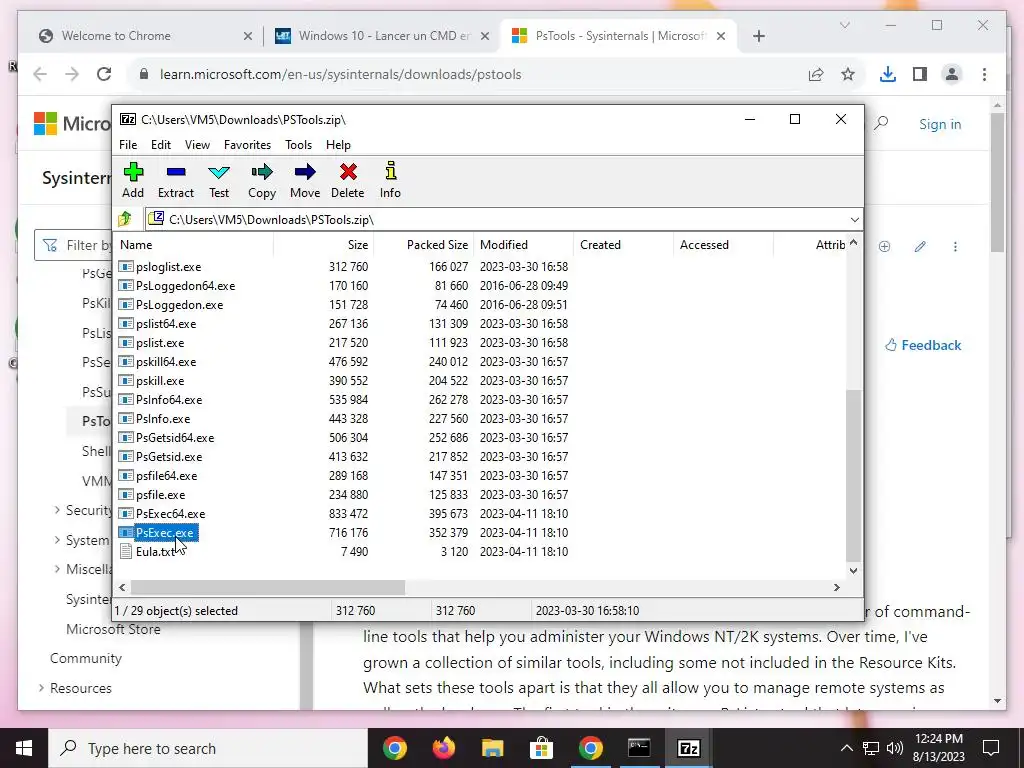
Task: Open a new Chrome tab
Action: pyautogui.click(x=759, y=36)
